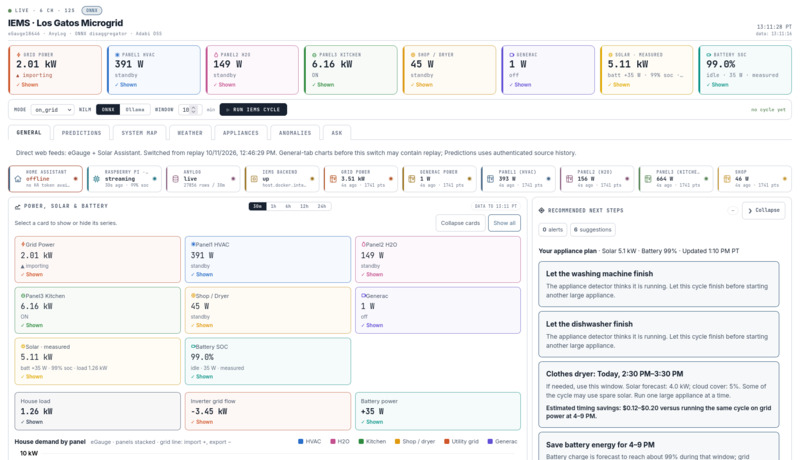Screen dimensions: 806x460
Task: Click the Window minutes stepper arrows
Action: [x=194, y=109]
